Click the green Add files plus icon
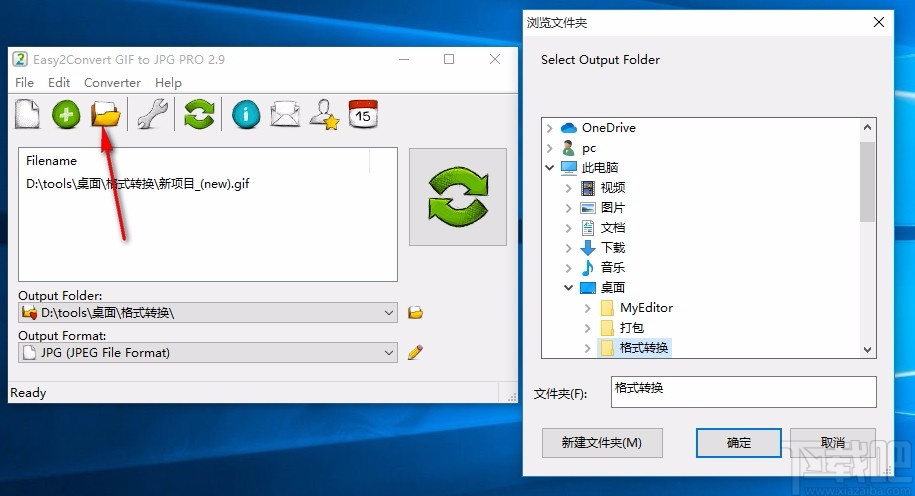 pyautogui.click(x=66, y=114)
